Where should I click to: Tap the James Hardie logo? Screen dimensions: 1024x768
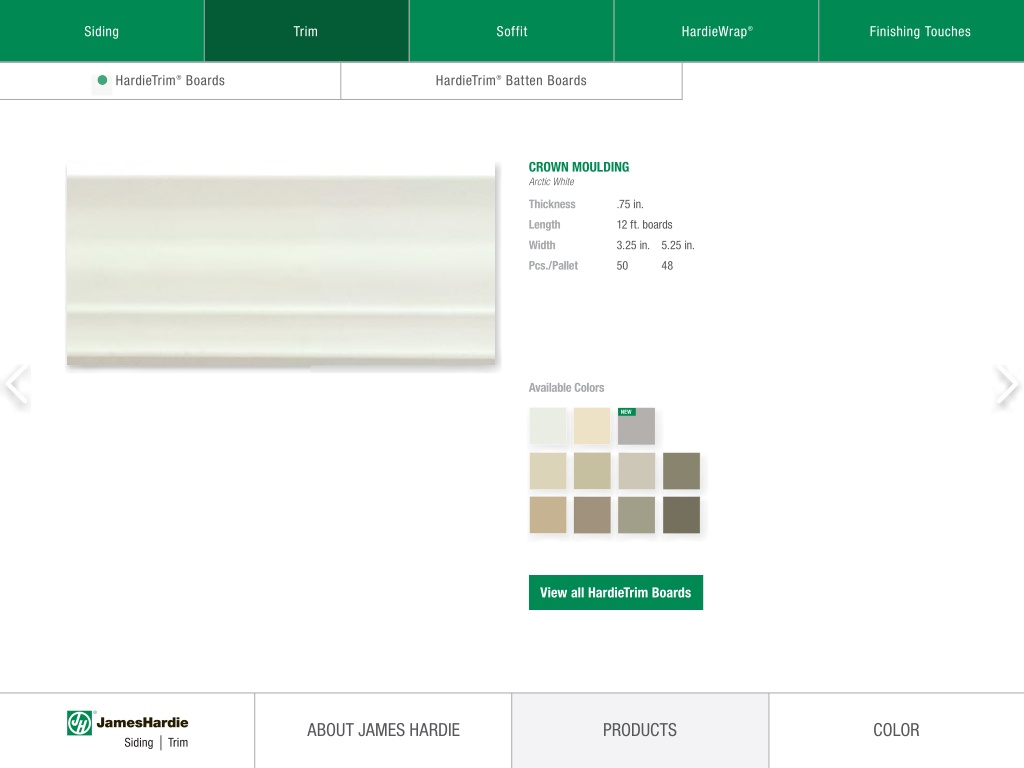pos(127,730)
